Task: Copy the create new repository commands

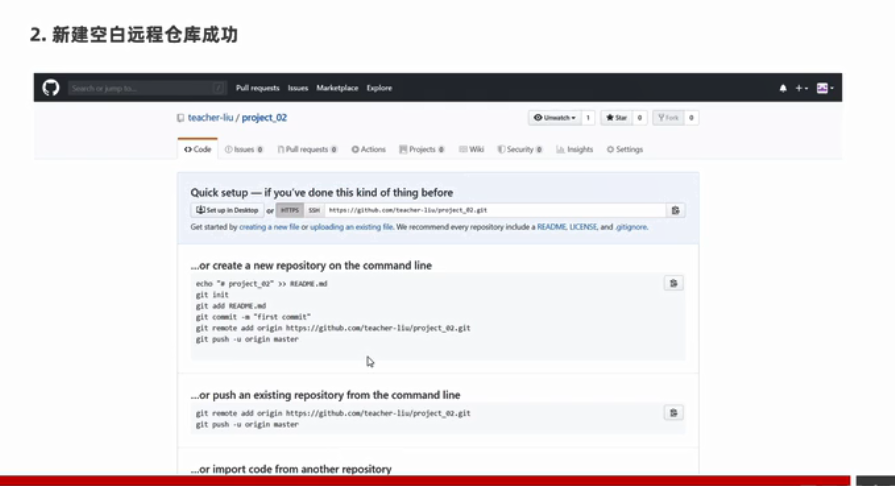Action: (x=674, y=283)
